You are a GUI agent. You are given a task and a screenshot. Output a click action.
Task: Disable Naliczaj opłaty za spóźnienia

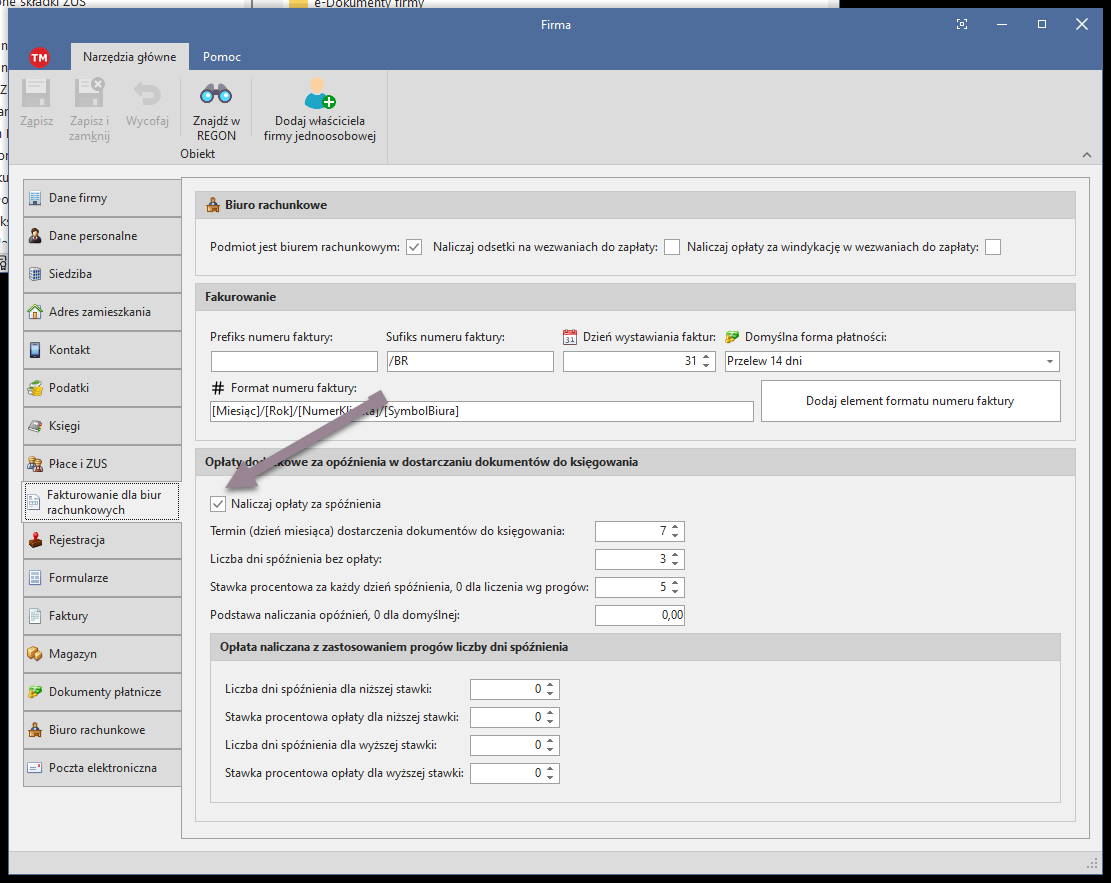219,504
